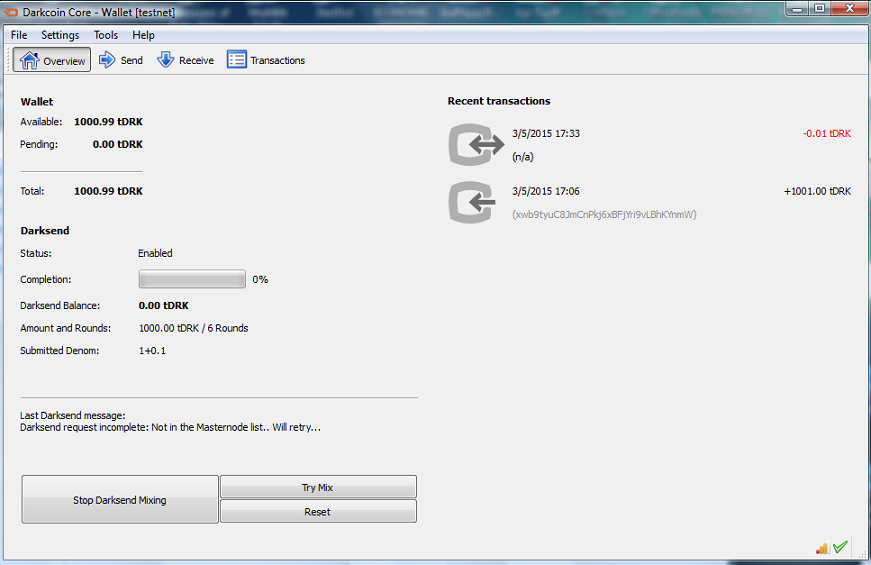The height and width of the screenshot is (565, 871).
Task: Click the toolbar drag handle beside Overview
Action: point(8,60)
